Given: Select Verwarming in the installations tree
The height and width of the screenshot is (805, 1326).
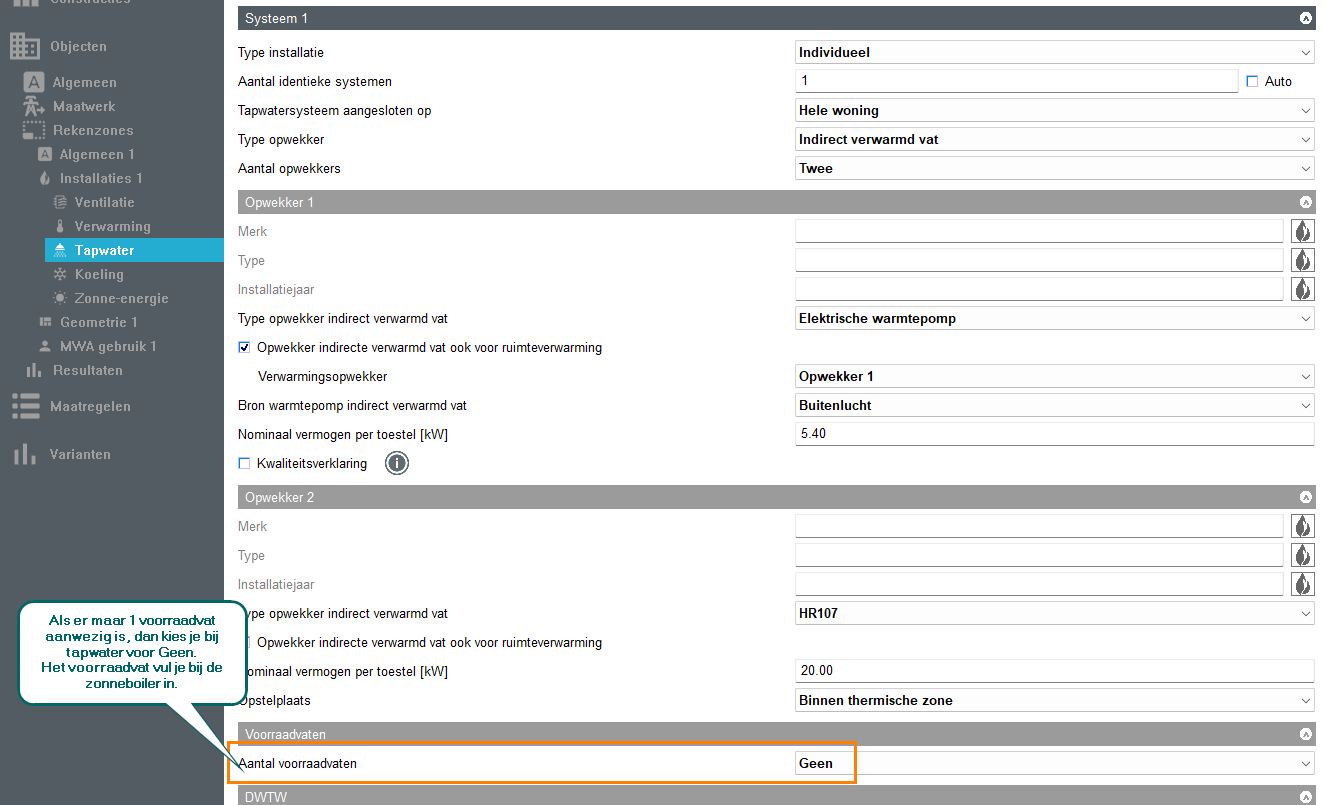Looking at the screenshot, I should click(x=112, y=226).
